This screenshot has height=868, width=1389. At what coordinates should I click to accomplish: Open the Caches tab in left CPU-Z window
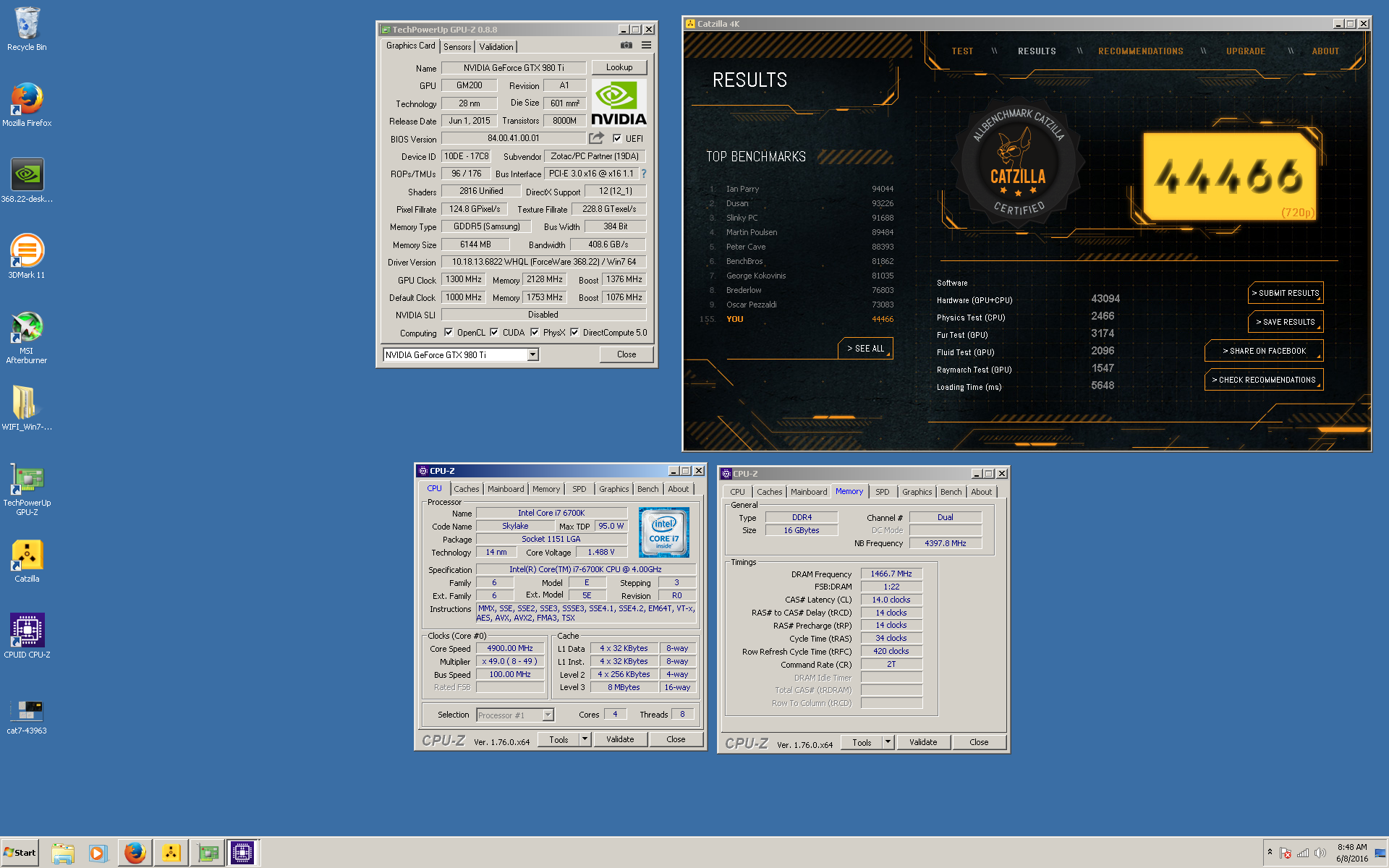467,489
